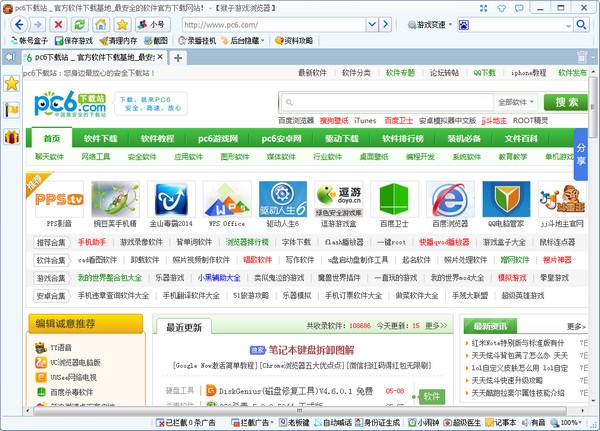The width and height of the screenshot is (600, 431).
Task: Click the yellow star favorites toolbar icon
Action: (122, 25)
